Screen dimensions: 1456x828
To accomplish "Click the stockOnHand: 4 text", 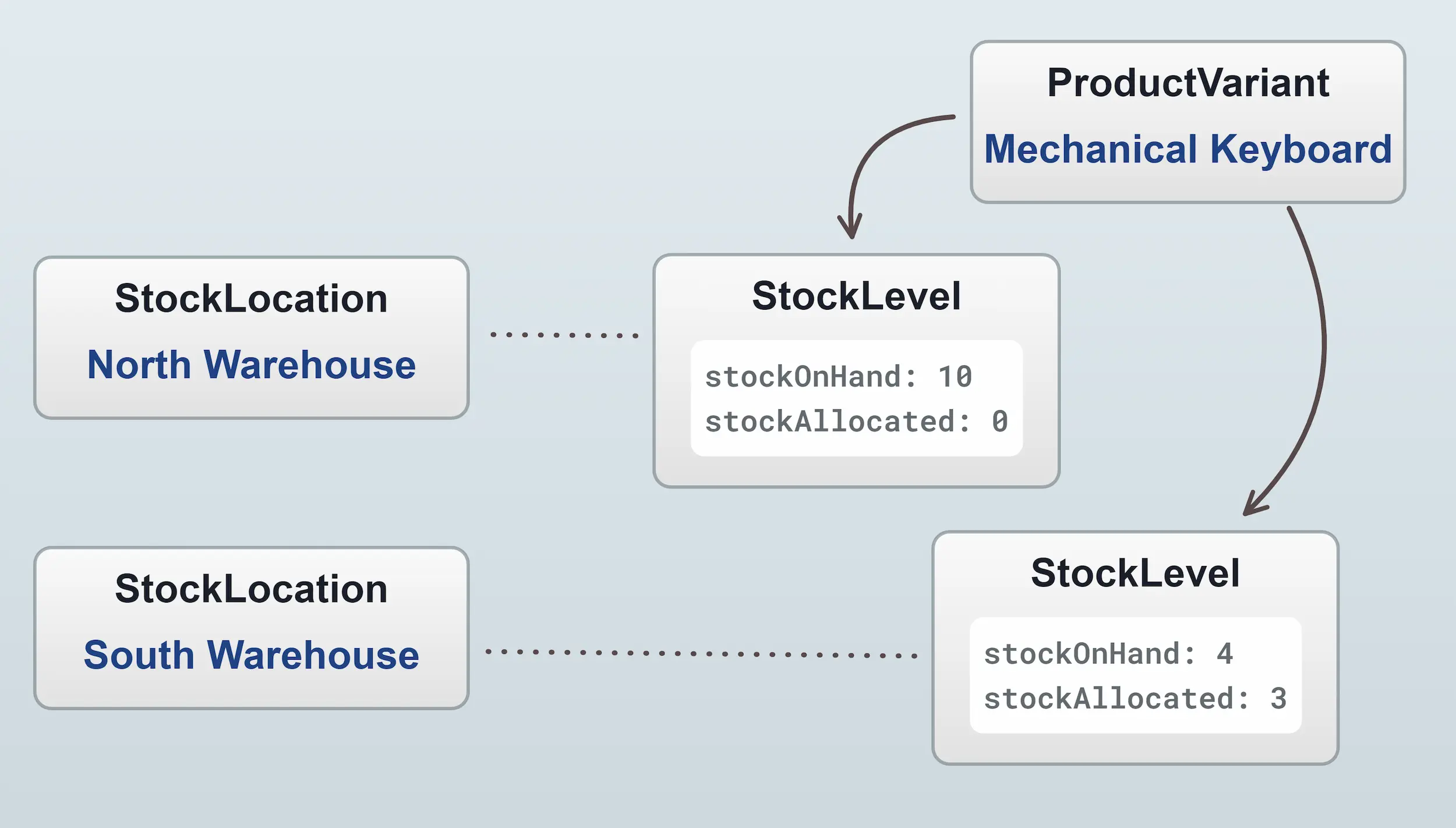I will point(1108,654).
